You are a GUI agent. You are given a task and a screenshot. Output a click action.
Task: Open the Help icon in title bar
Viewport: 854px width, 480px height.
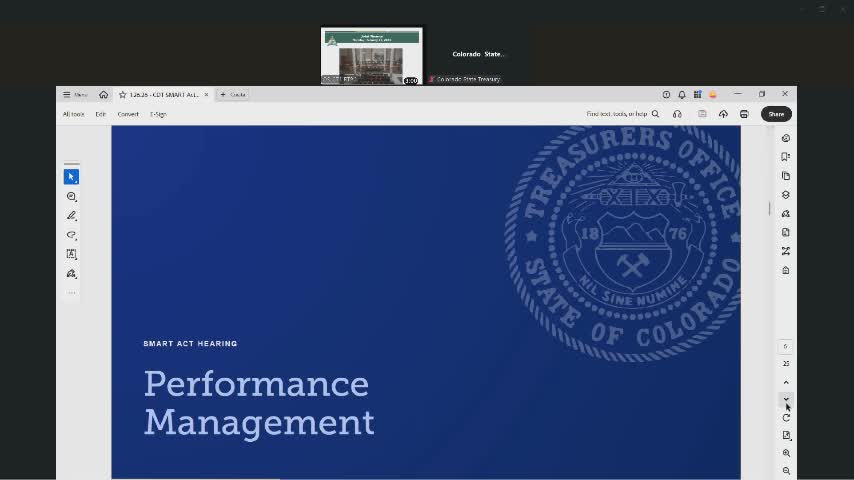666,95
